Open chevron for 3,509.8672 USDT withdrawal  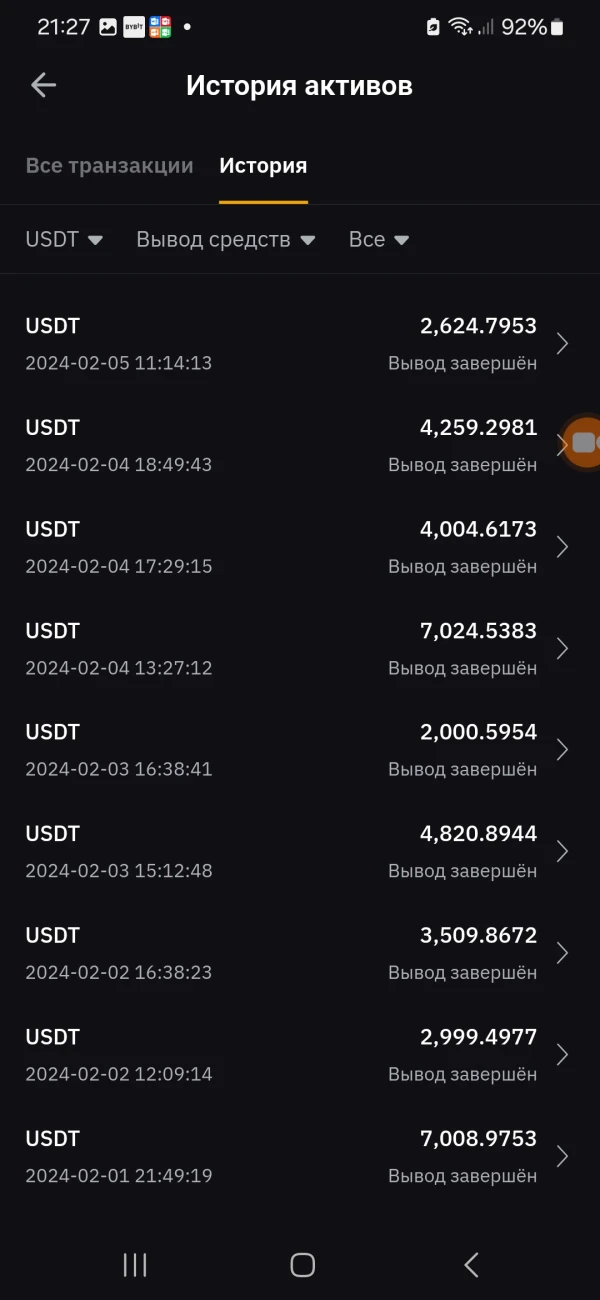pyautogui.click(x=562, y=953)
